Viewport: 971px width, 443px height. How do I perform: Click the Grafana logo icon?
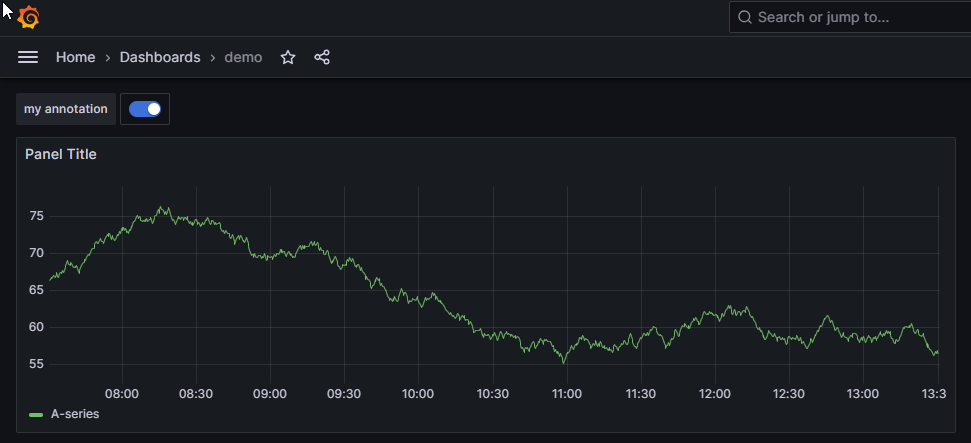(28, 17)
